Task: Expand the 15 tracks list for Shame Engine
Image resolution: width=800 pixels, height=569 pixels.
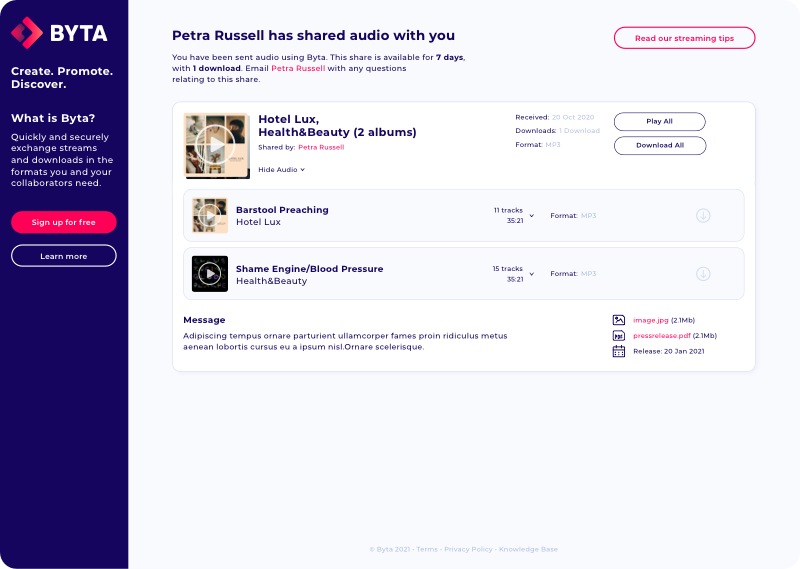Action: pos(532,274)
